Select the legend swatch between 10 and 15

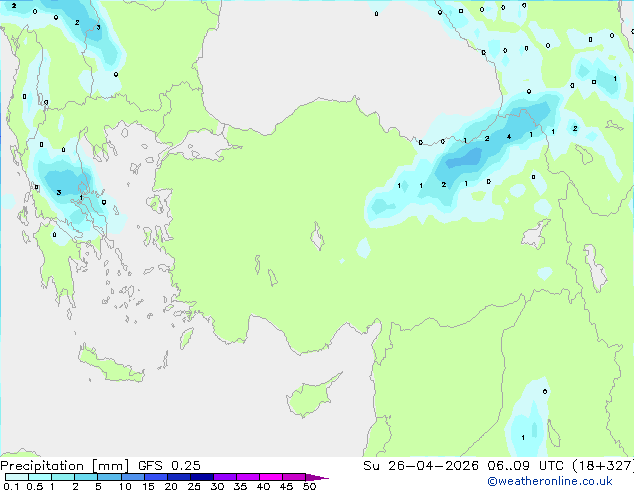coord(132,477)
